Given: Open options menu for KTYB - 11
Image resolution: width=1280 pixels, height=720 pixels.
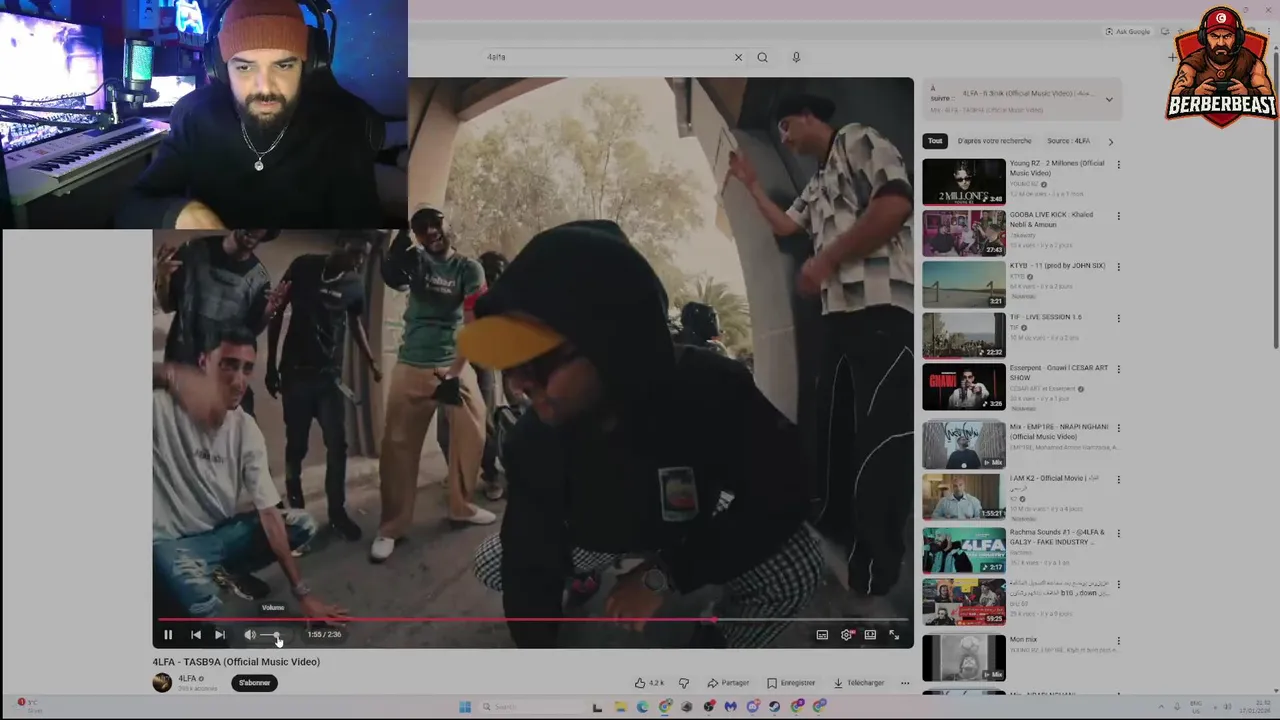Looking at the screenshot, I should (x=1118, y=267).
